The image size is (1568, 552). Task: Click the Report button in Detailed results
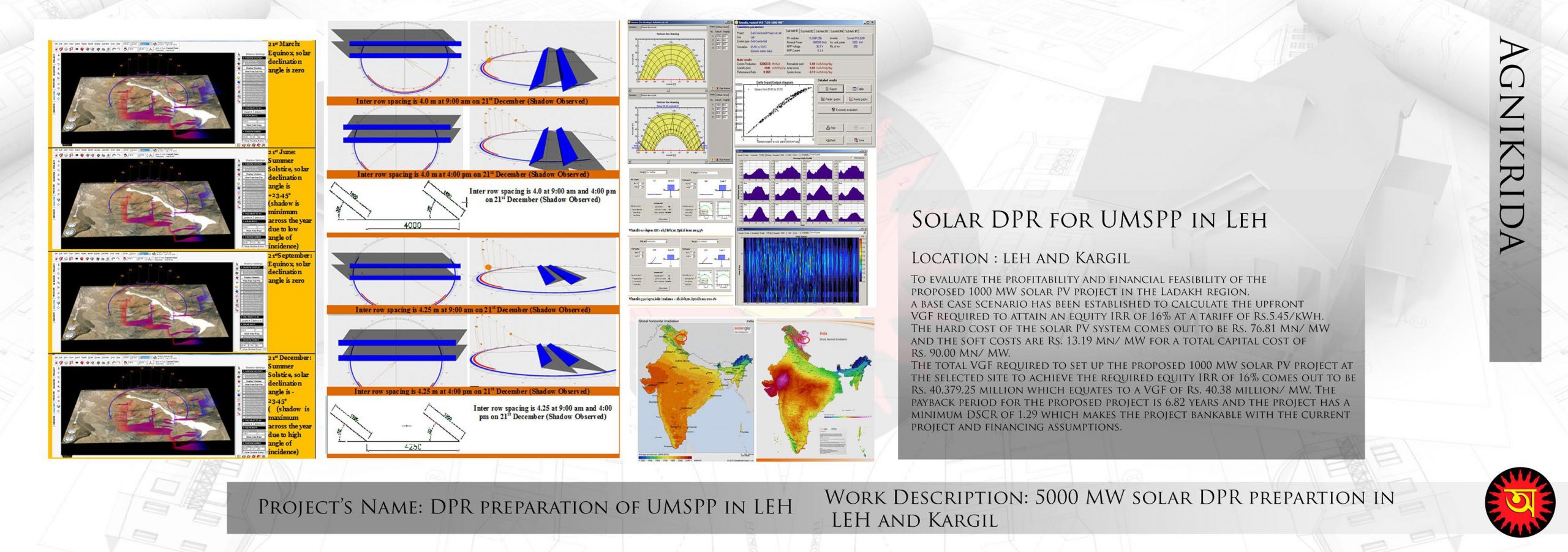(x=831, y=89)
